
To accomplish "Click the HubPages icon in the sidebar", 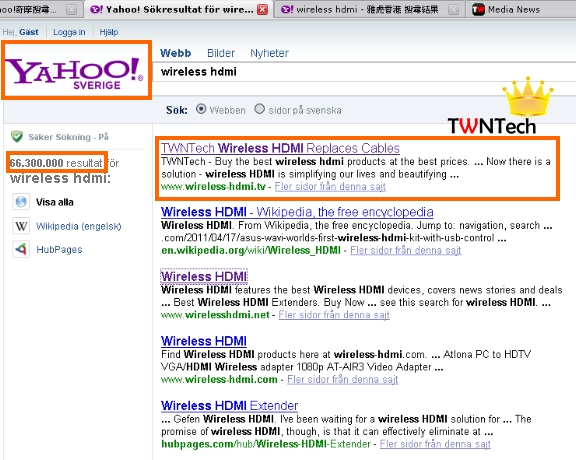I will pos(21,249).
